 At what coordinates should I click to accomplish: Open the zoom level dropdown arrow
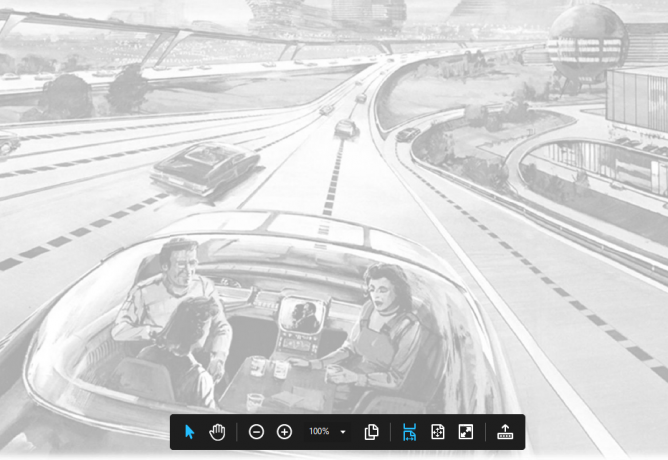[344, 432]
